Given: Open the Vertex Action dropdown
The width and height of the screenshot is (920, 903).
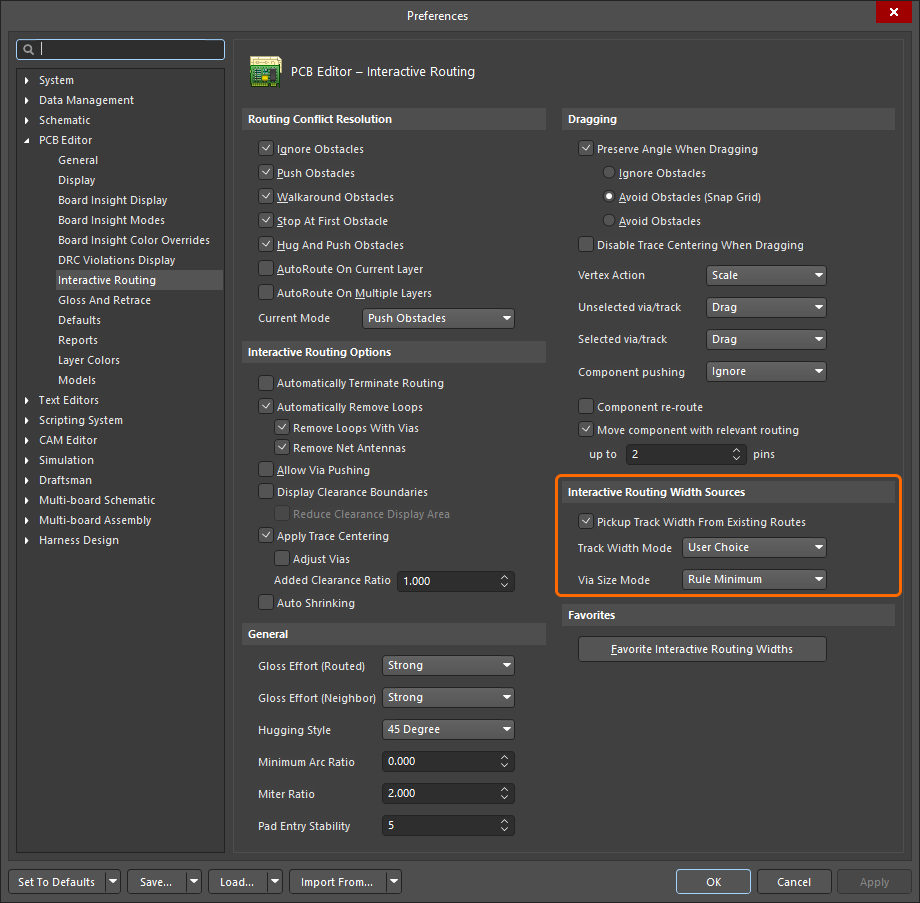Looking at the screenshot, I should [x=766, y=275].
